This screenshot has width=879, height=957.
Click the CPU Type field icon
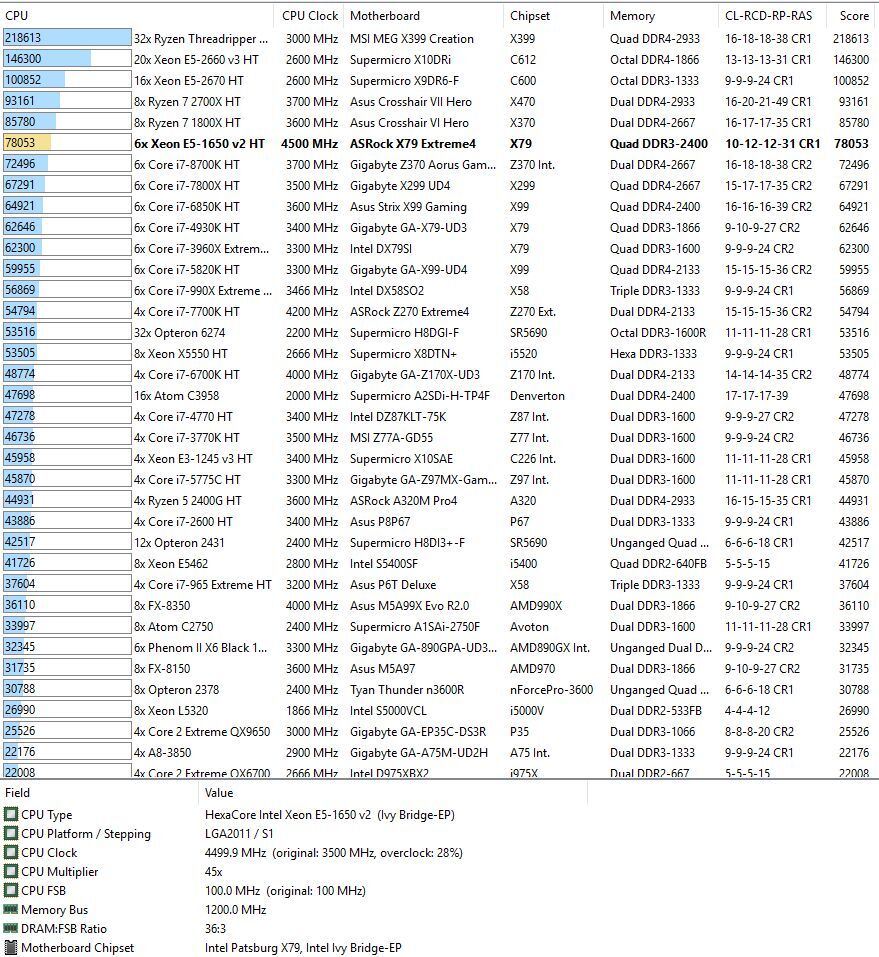pyautogui.click(x=10, y=815)
